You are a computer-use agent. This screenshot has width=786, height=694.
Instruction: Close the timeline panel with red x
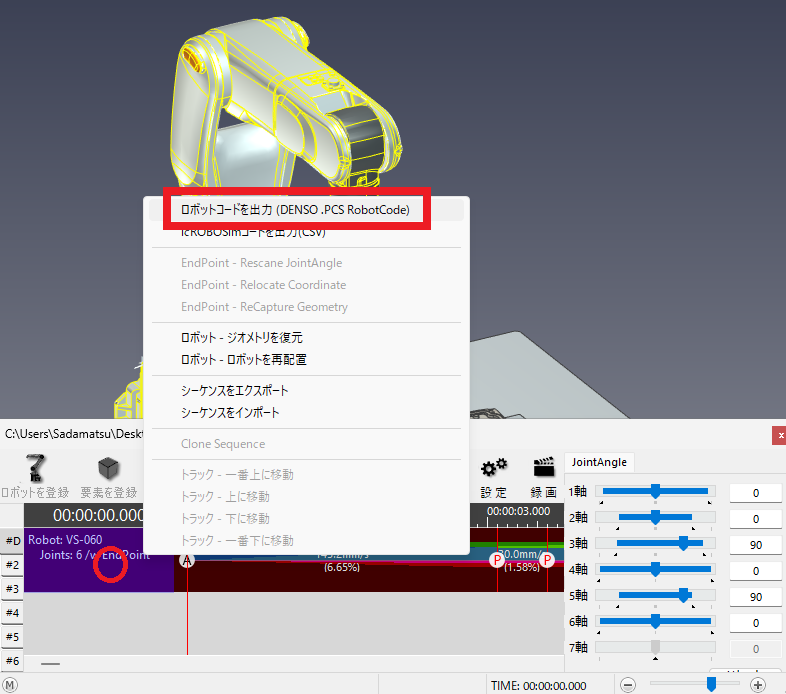779,436
